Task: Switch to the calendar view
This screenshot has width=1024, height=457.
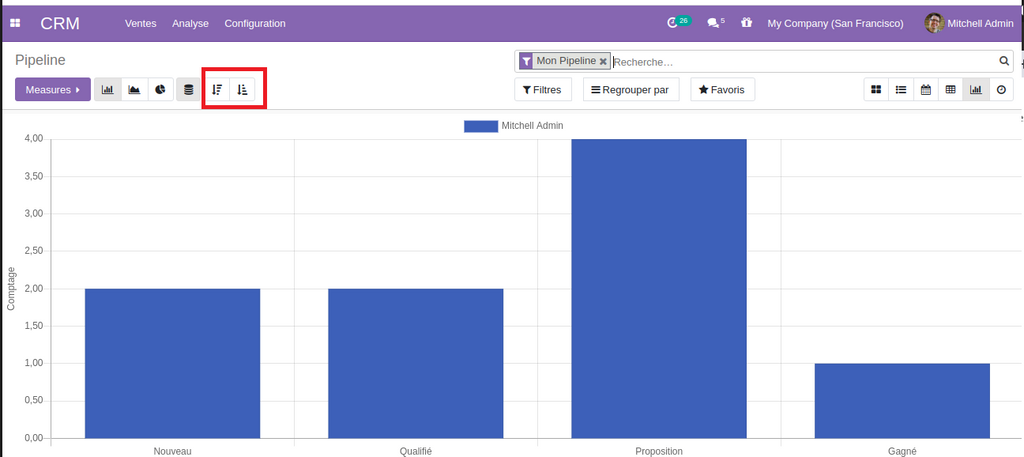Action: [926, 90]
